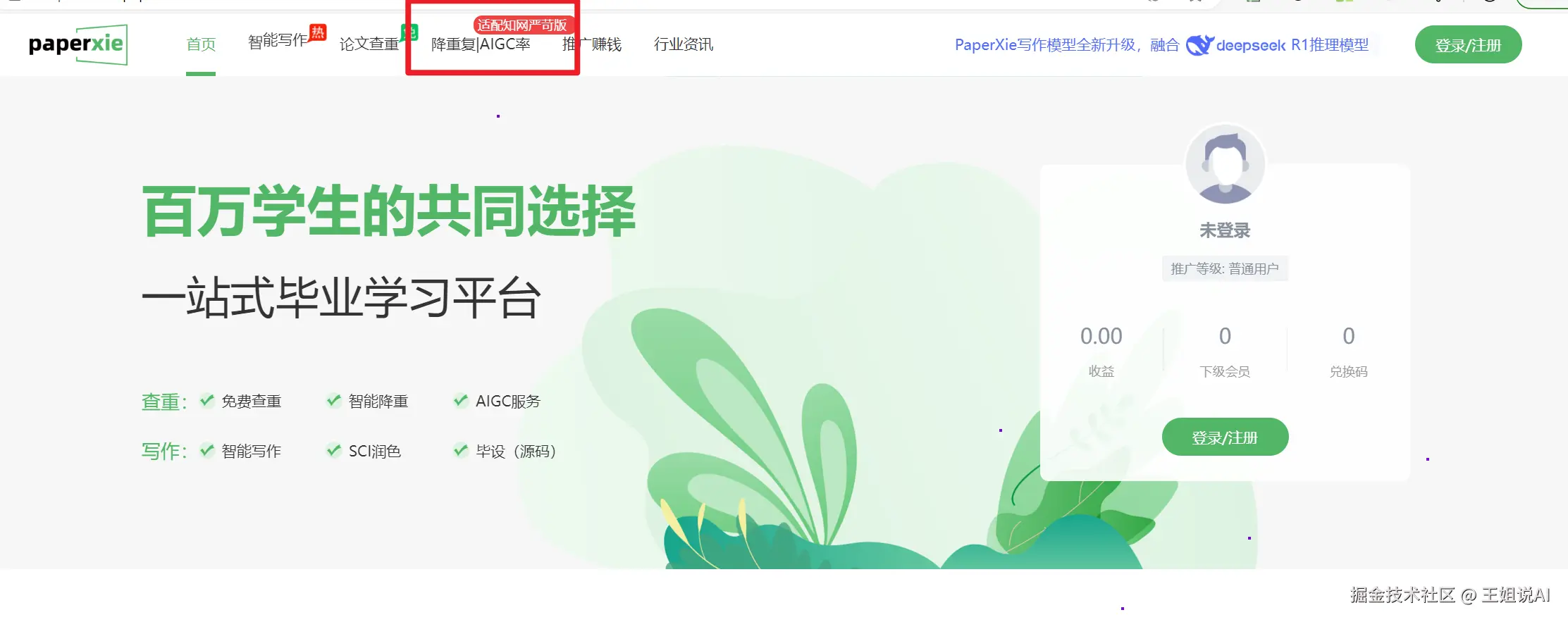Click the deepseek whale logo
The image size is (1568, 622).
pyautogui.click(x=1199, y=45)
